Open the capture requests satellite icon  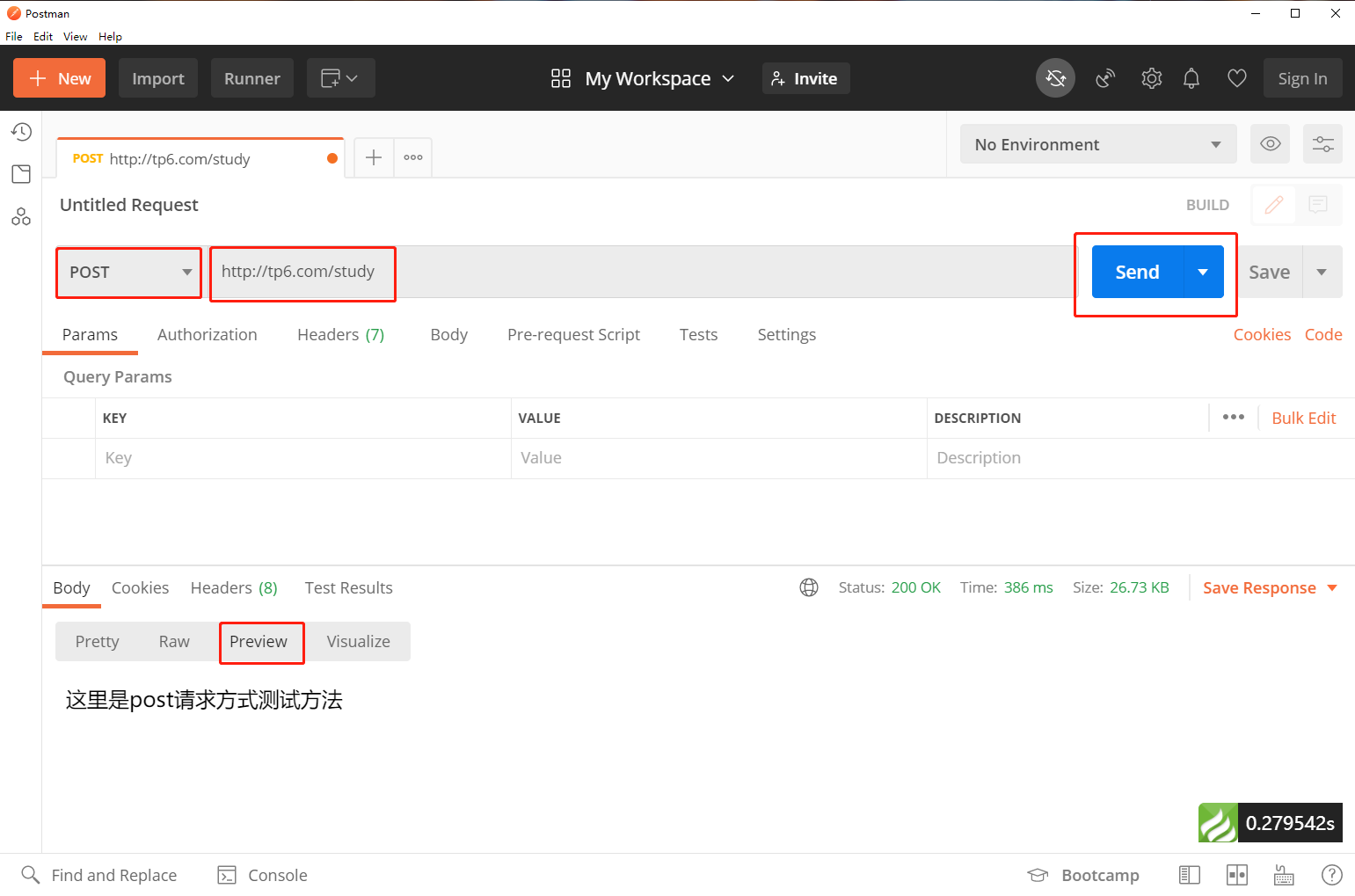pyautogui.click(x=1105, y=78)
